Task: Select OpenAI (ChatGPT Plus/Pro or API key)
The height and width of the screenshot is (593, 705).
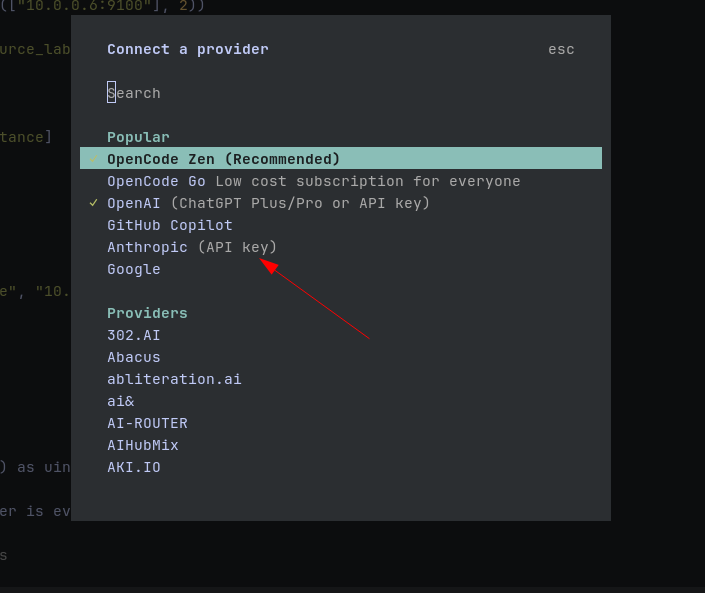Action: [341, 203]
